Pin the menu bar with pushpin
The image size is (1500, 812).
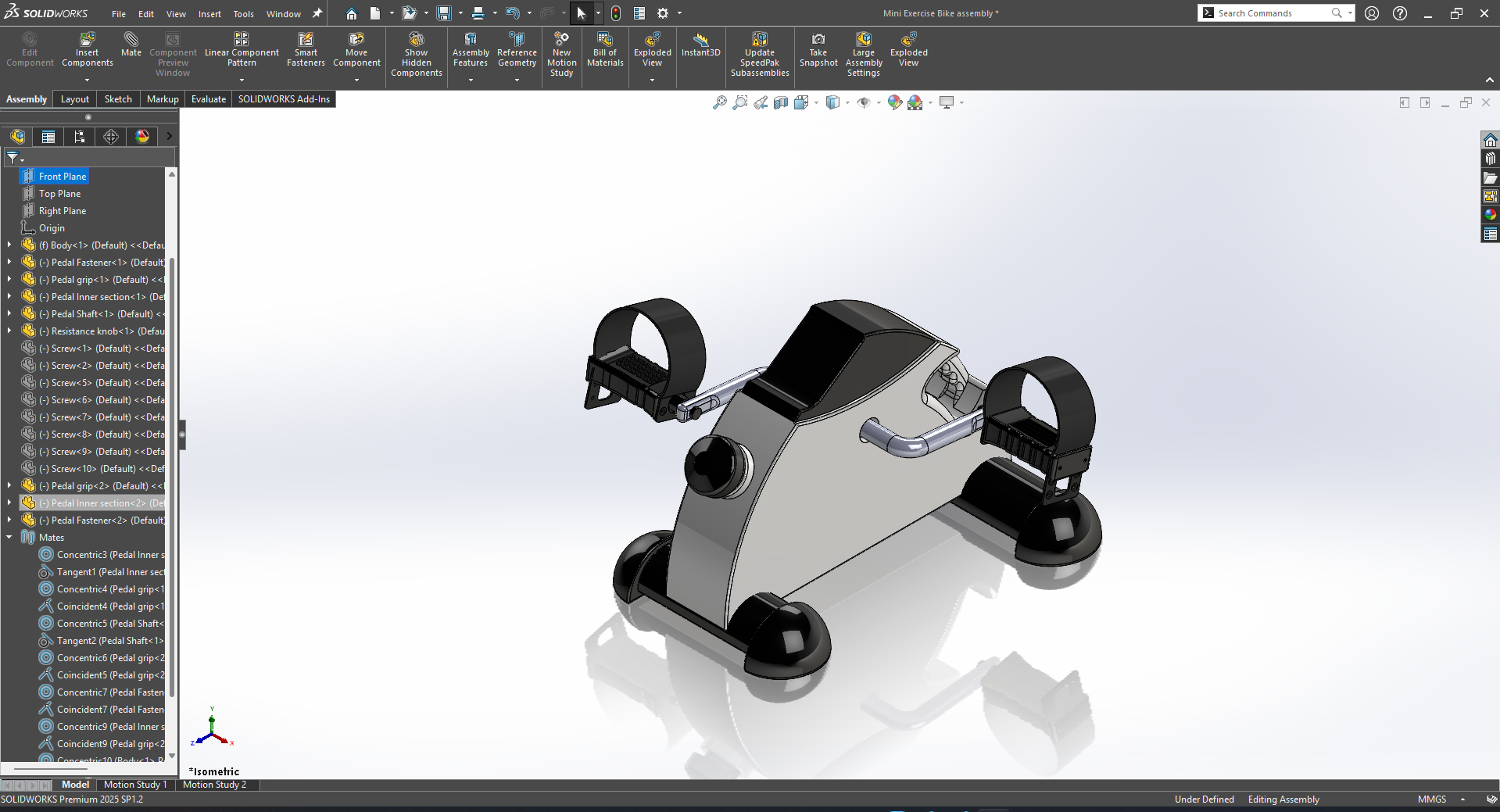point(317,13)
